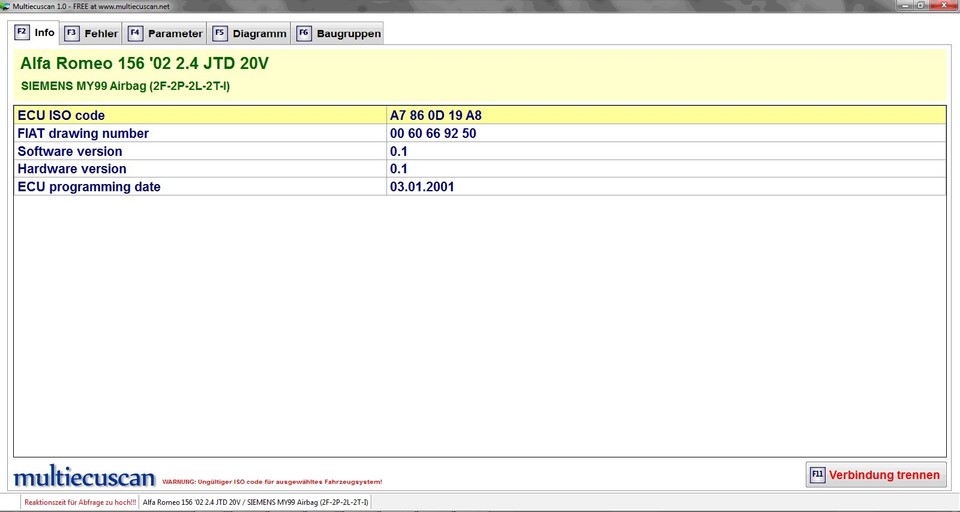Click the SIEMENS MY99 Airbag subtitle
This screenshot has height=512, width=960.
pos(126,86)
